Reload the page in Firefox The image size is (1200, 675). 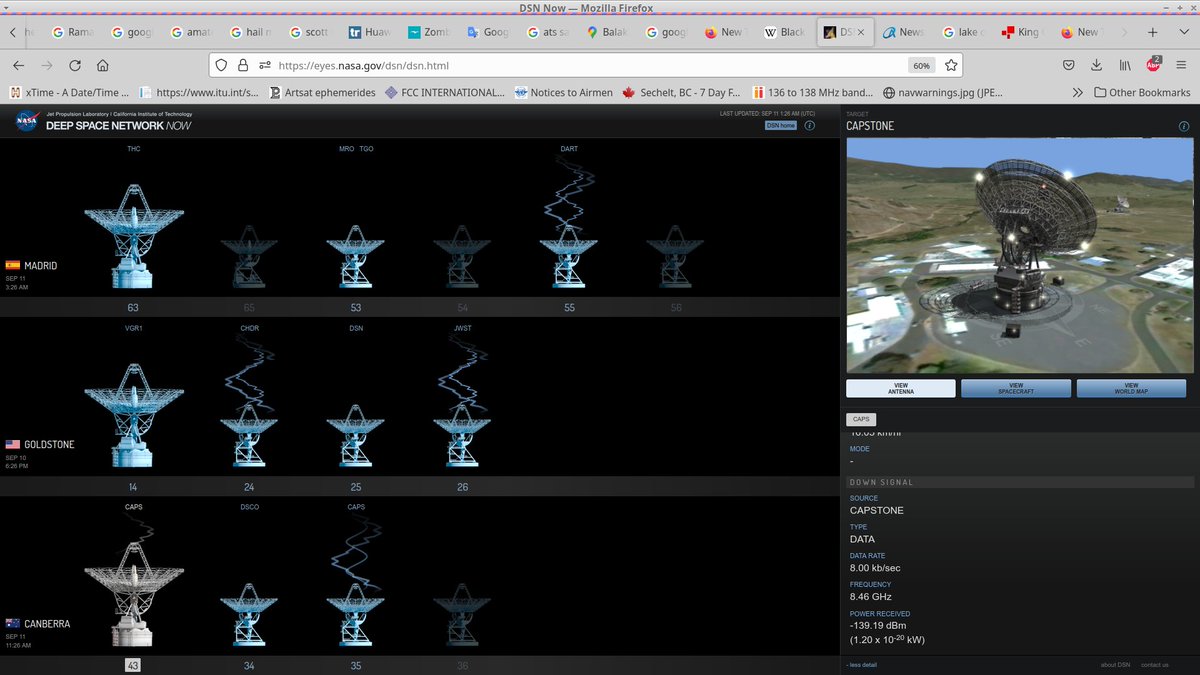[x=75, y=65]
